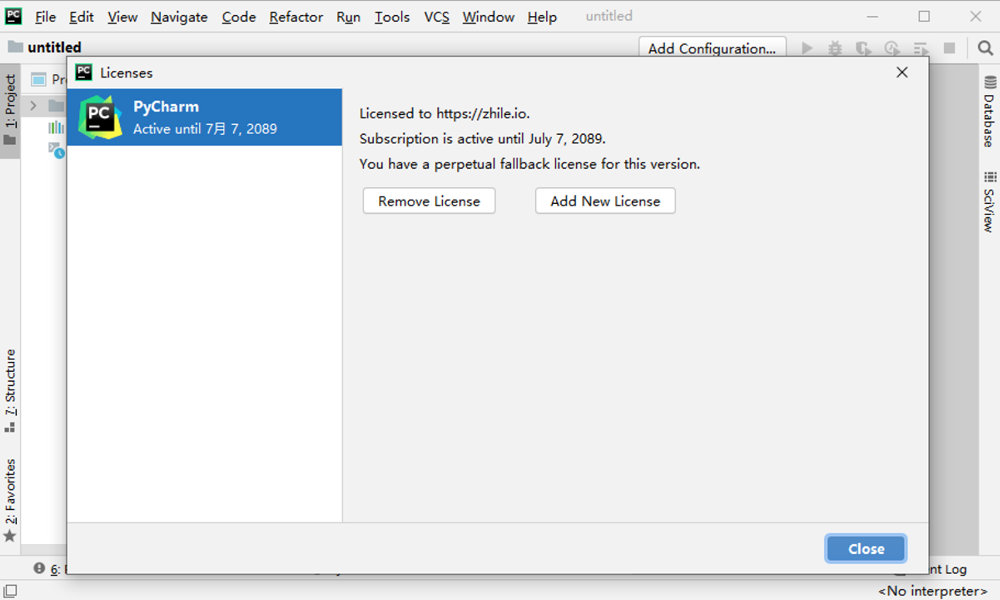
Task: Click the Add New License button
Action: pyautogui.click(x=605, y=201)
